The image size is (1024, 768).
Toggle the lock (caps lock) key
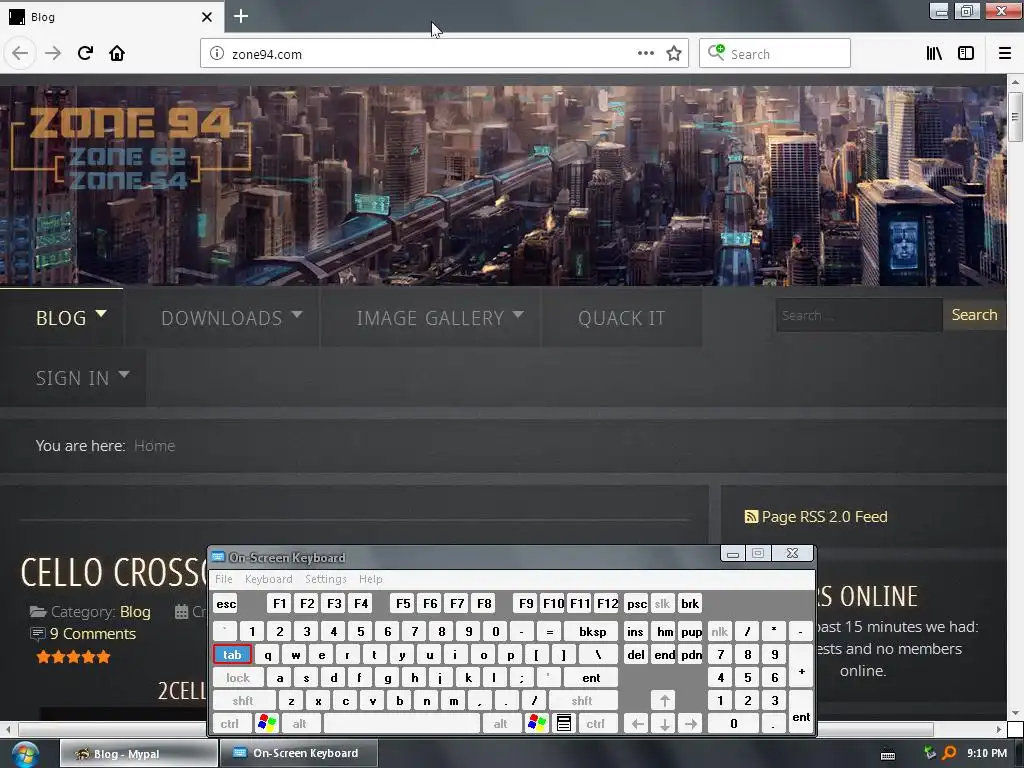238,678
